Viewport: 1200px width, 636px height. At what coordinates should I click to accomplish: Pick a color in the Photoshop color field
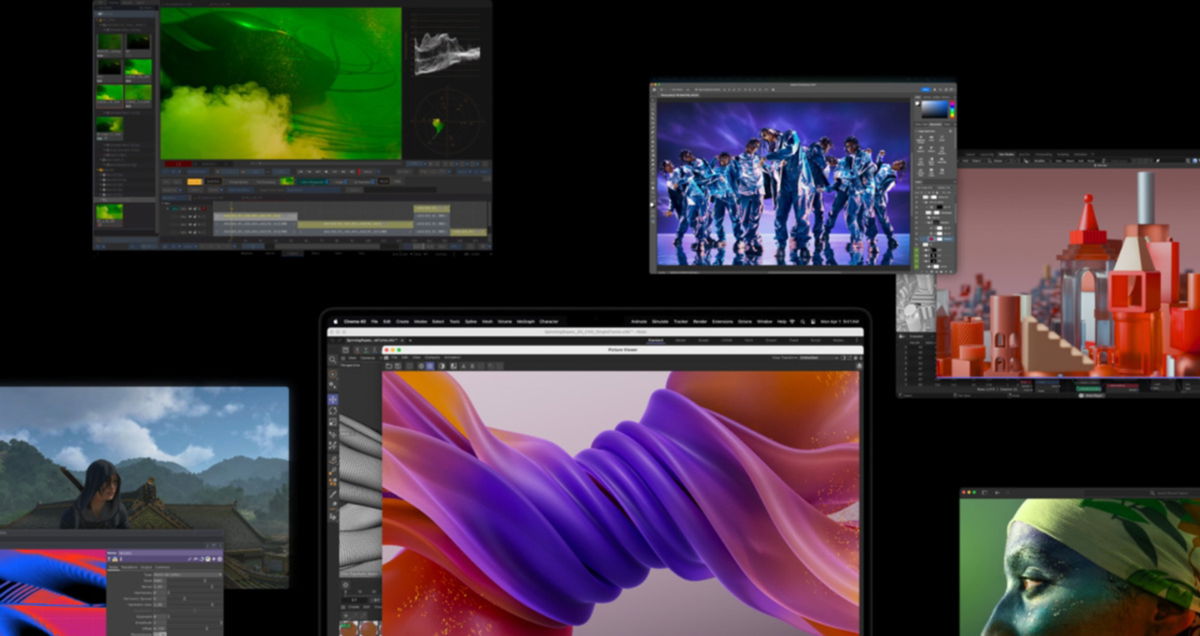(934, 109)
